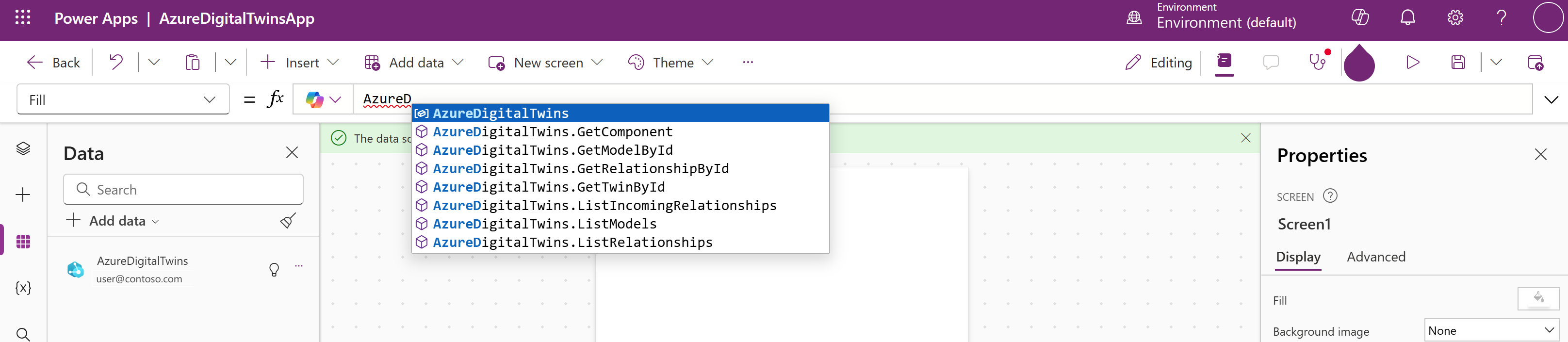
Task: Open the environment globe icon
Action: [x=1134, y=17]
